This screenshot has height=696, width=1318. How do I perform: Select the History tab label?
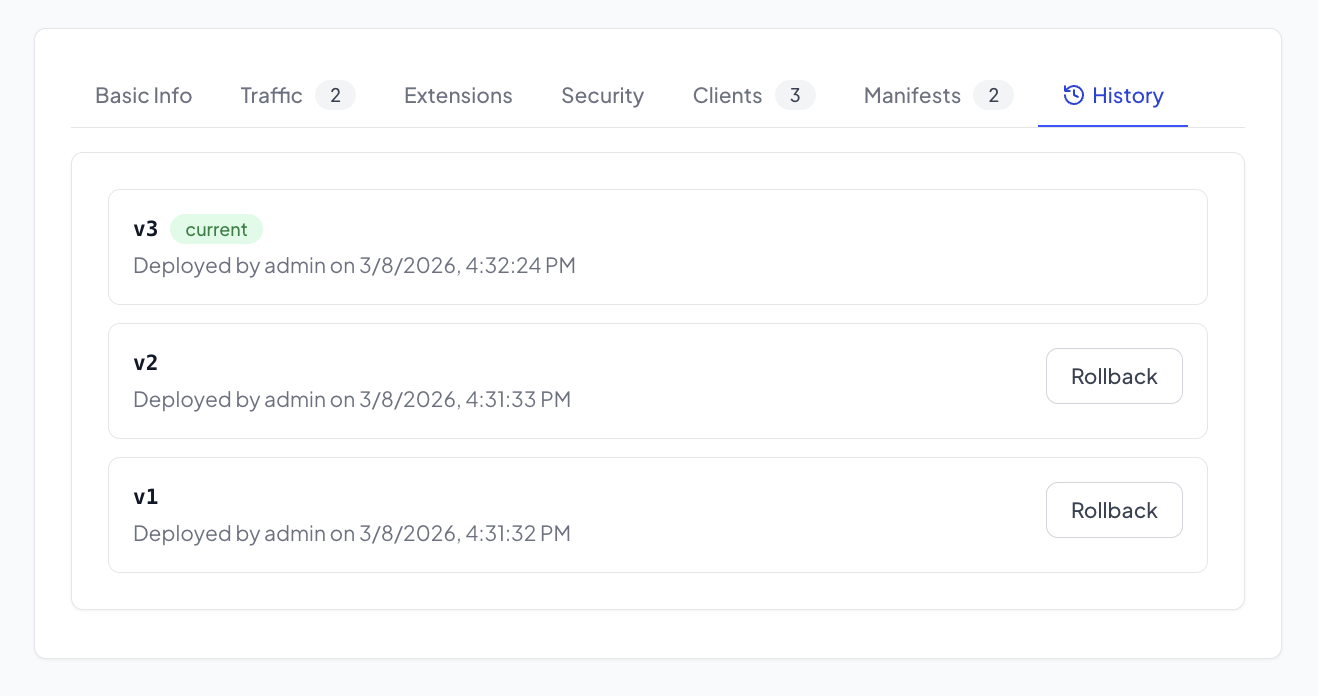[x=1127, y=96]
